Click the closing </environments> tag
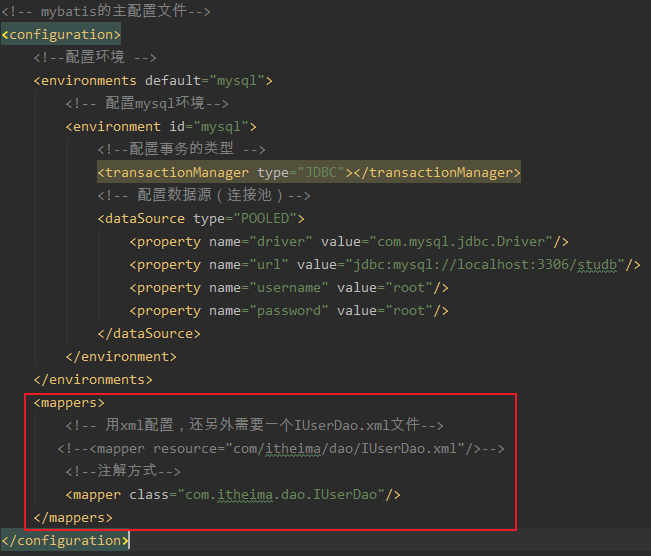 [x=93, y=380]
